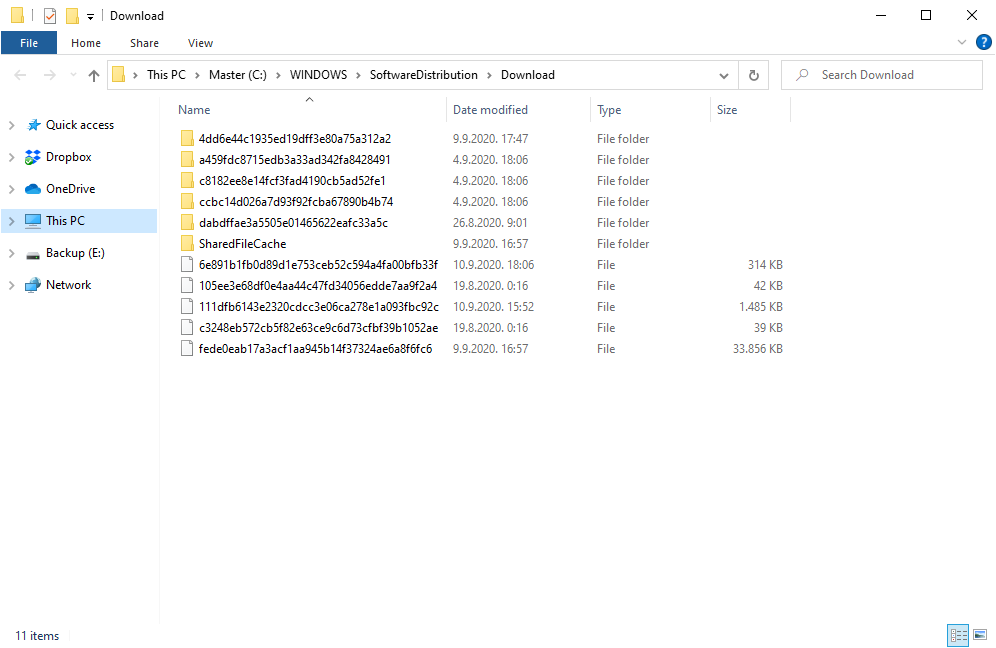Select folder a459fdc8715edb3a33ad342fa8428491
The height and width of the screenshot is (648, 996).
[x=294, y=159]
